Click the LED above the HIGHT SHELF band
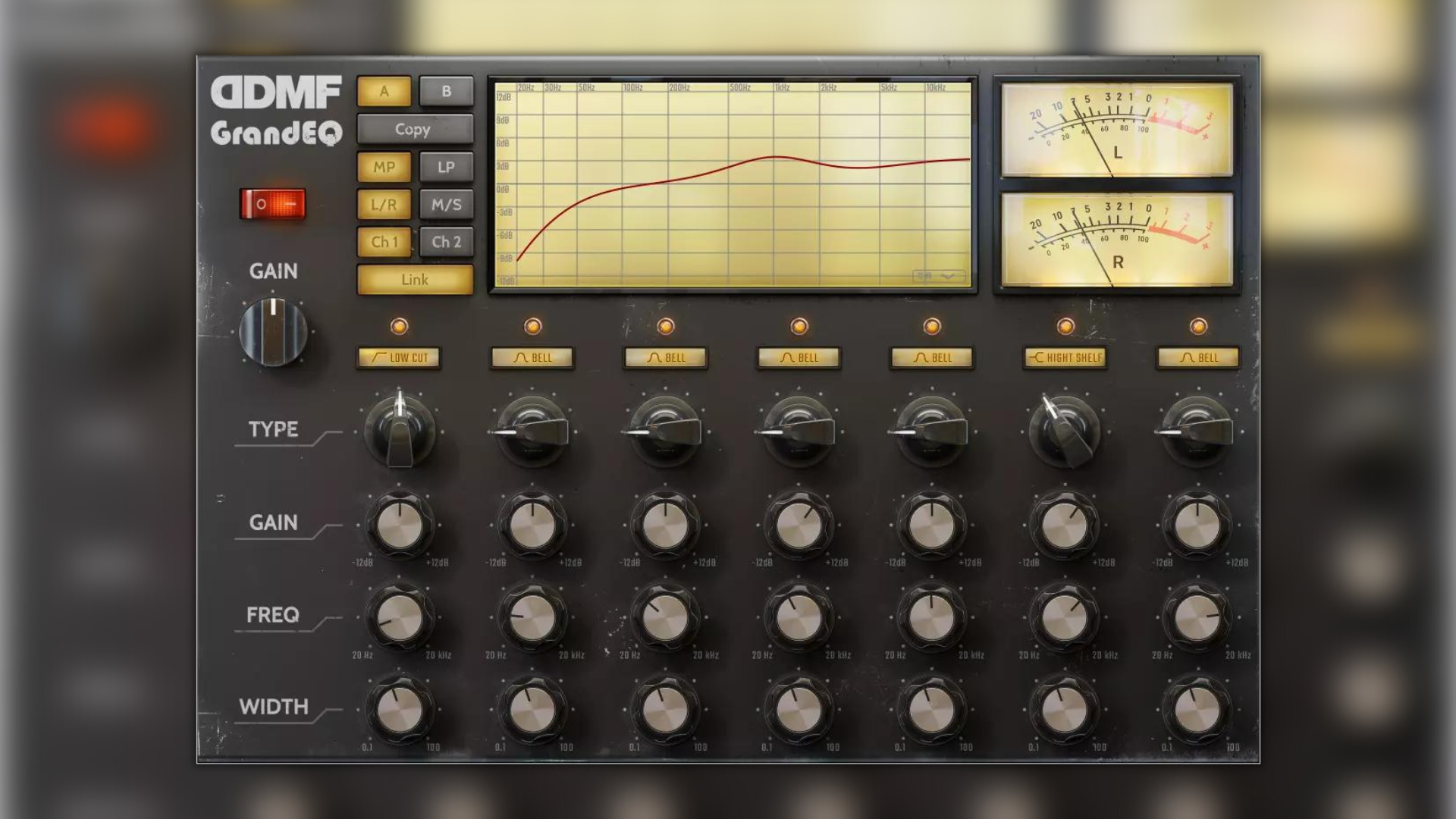This screenshot has width=1456, height=819. (1065, 326)
